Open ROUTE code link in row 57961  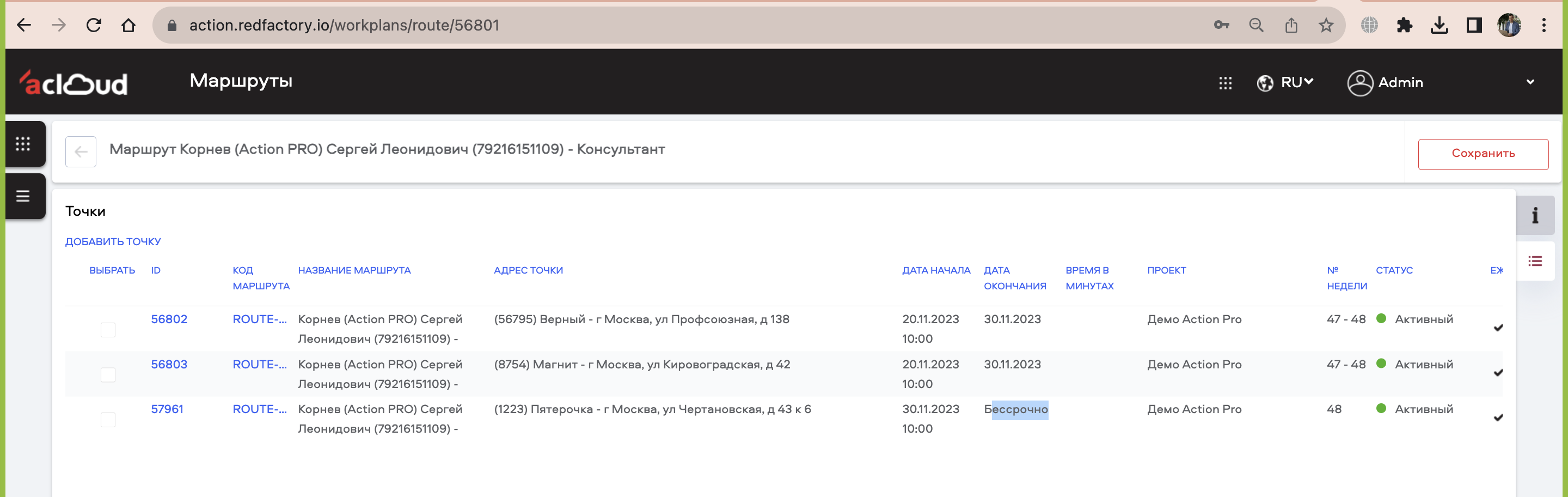pos(259,409)
